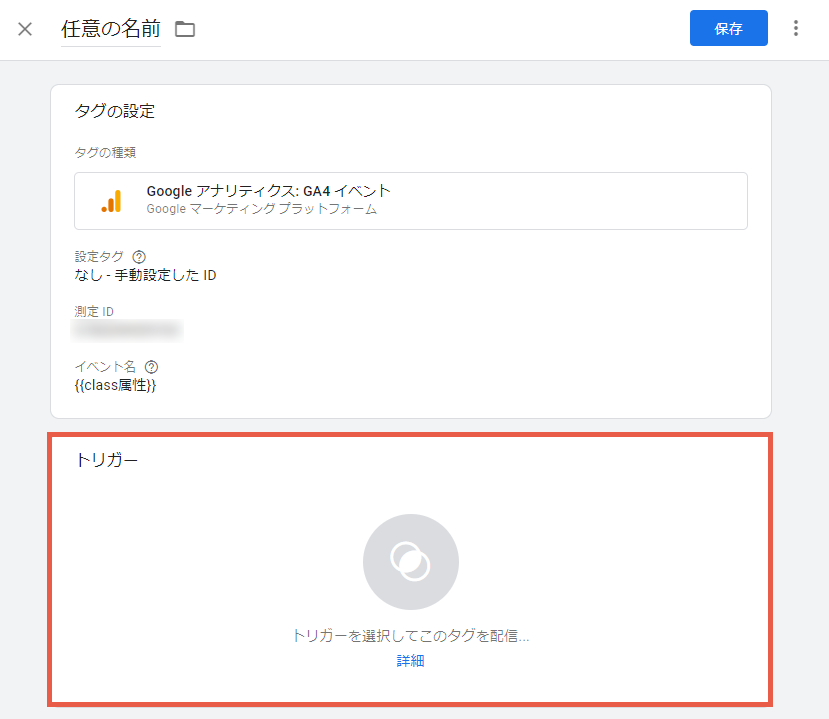Click the タグの設定 heading

pyautogui.click(x=115, y=111)
